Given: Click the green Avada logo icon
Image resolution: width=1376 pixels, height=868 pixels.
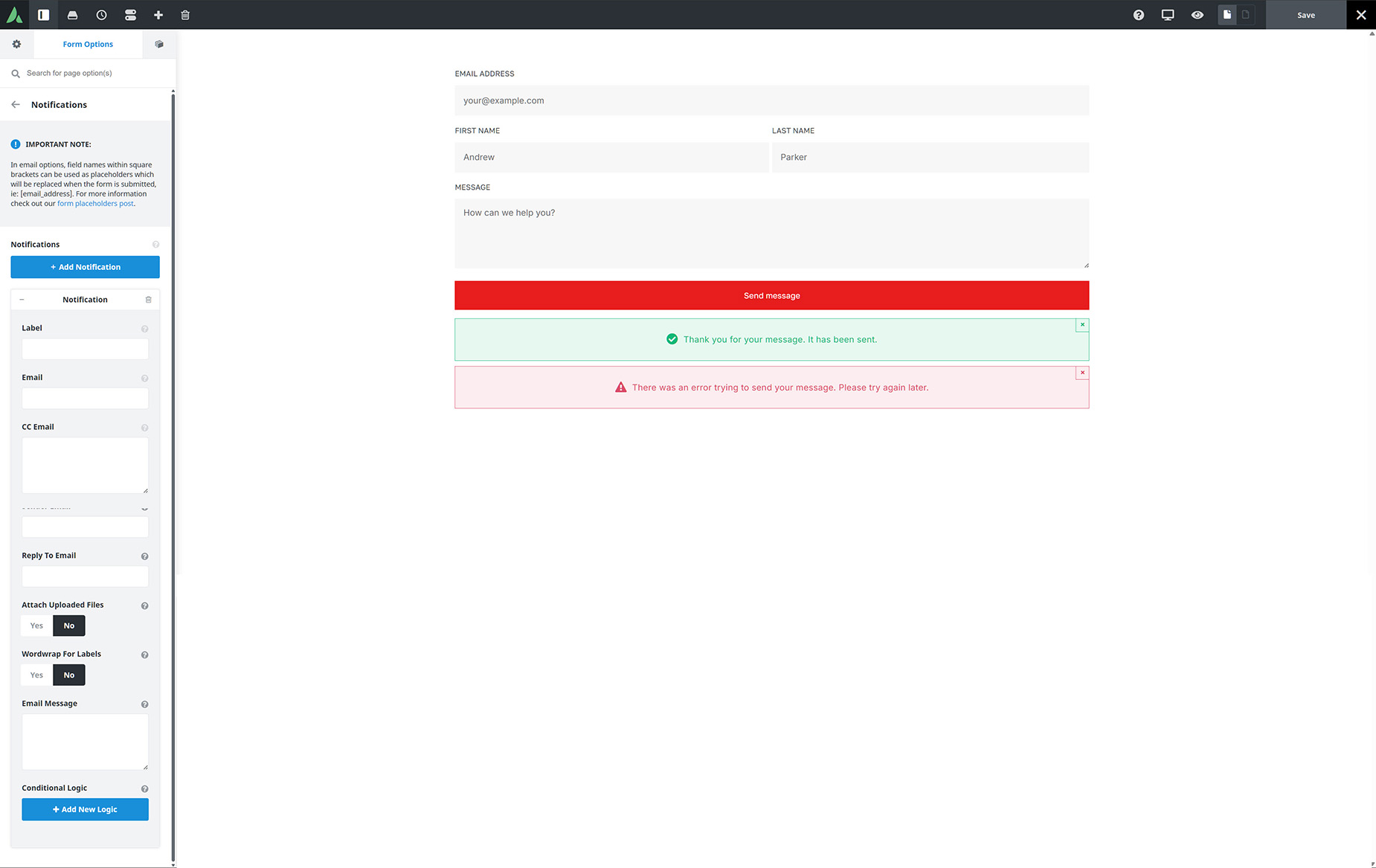Looking at the screenshot, I should click(x=14, y=15).
